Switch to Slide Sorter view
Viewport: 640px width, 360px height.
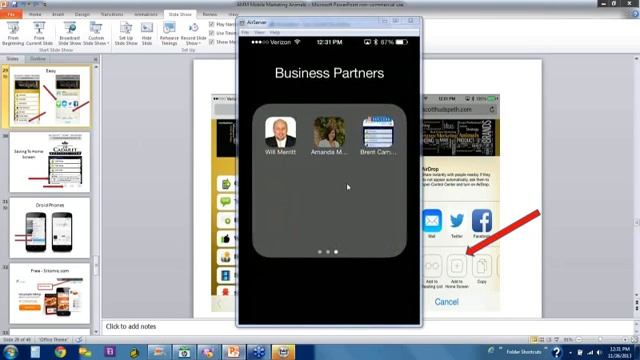tap(542, 340)
